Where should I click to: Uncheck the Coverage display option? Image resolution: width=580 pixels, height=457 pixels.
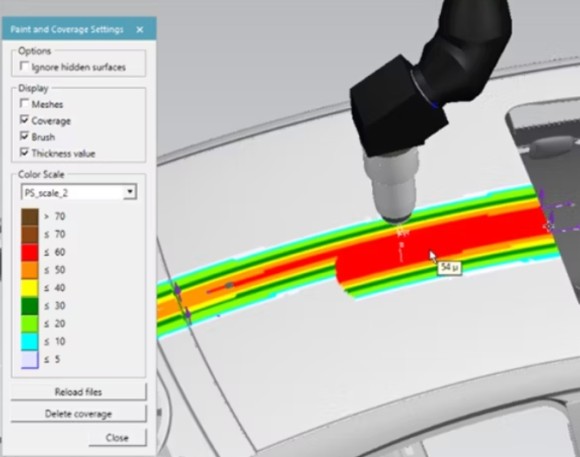tap(24, 120)
